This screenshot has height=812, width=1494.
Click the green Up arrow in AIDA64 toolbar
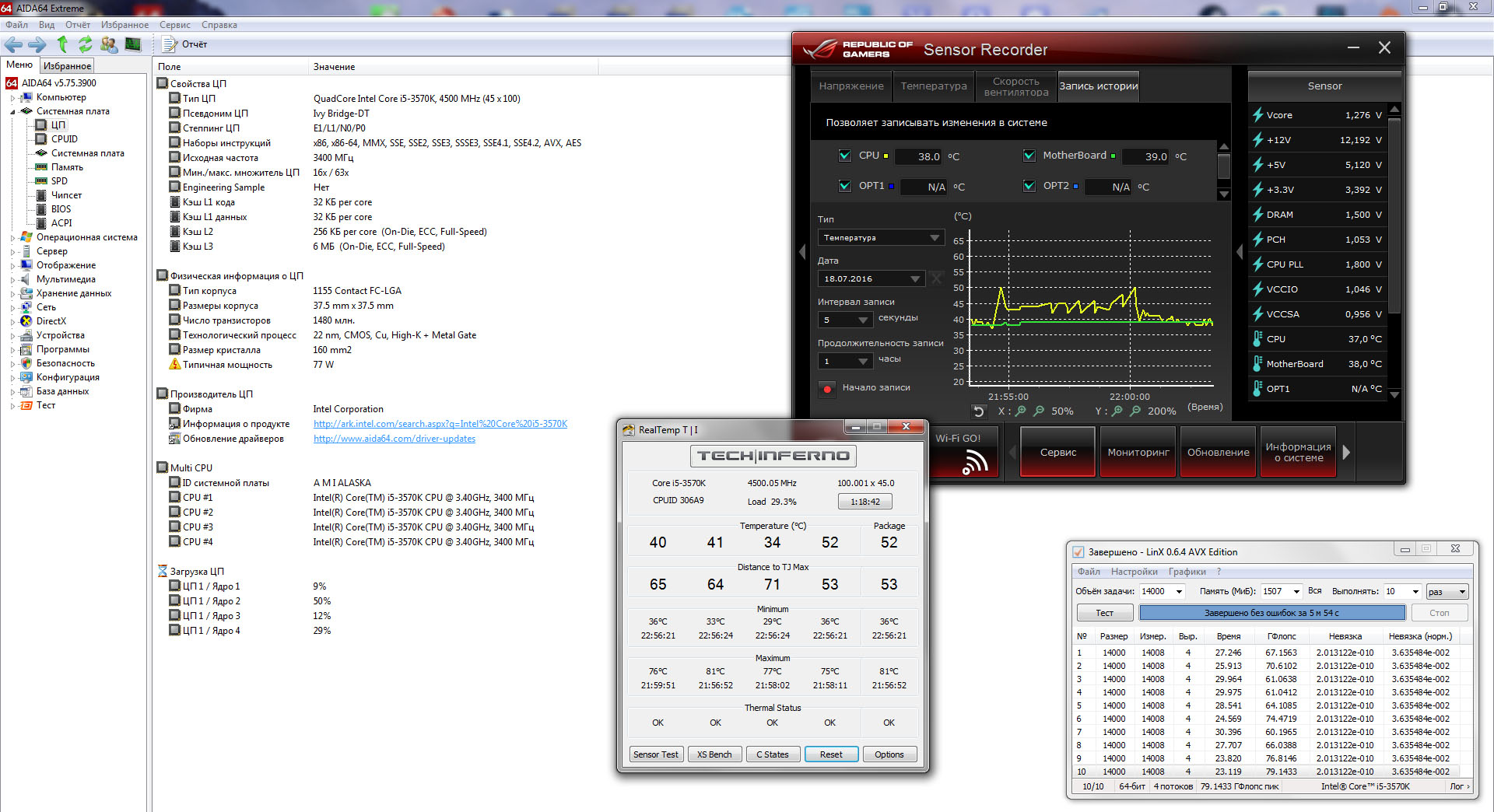point(62,44)
